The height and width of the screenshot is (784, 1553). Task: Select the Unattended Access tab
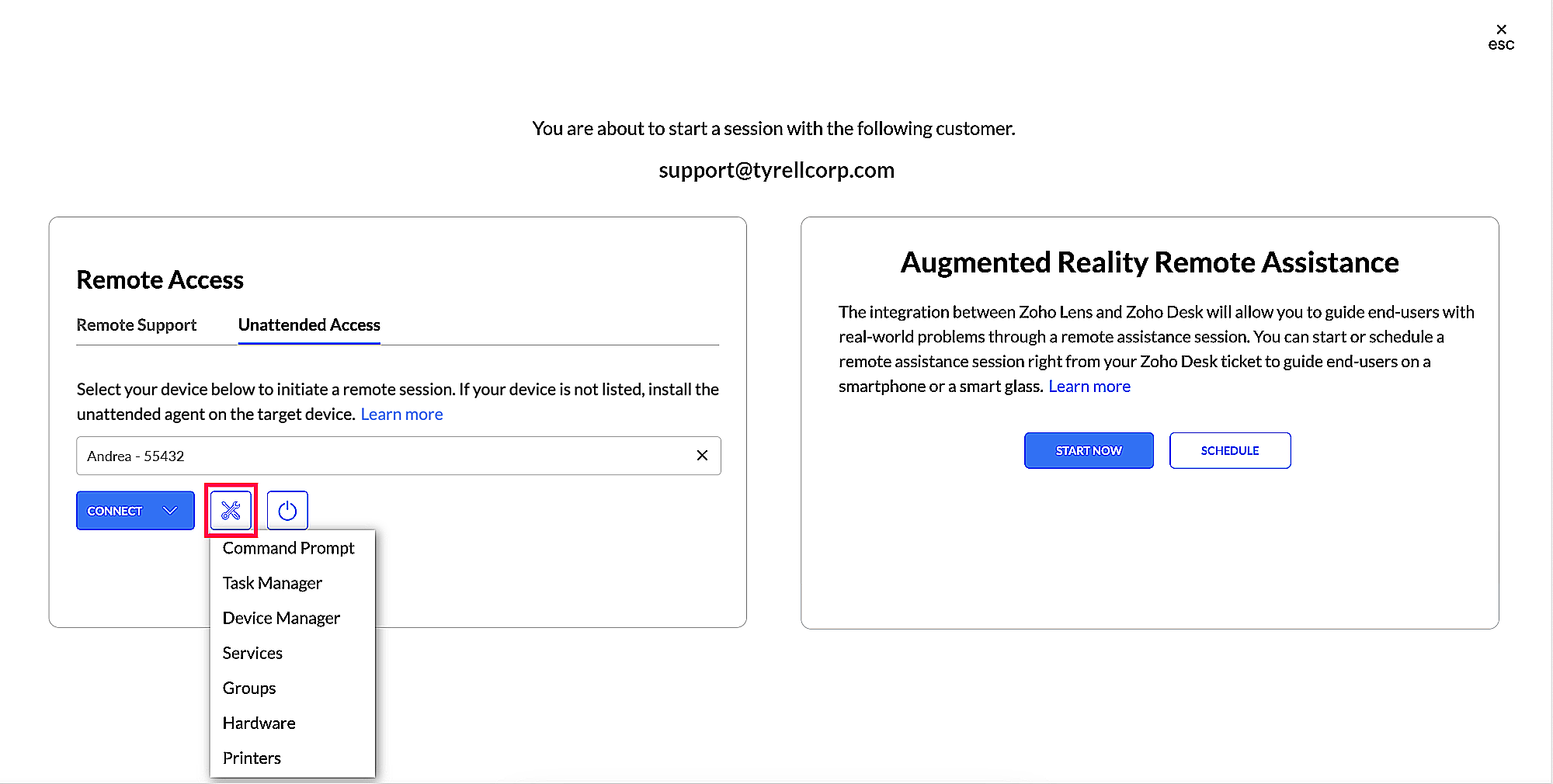[309, 324]
